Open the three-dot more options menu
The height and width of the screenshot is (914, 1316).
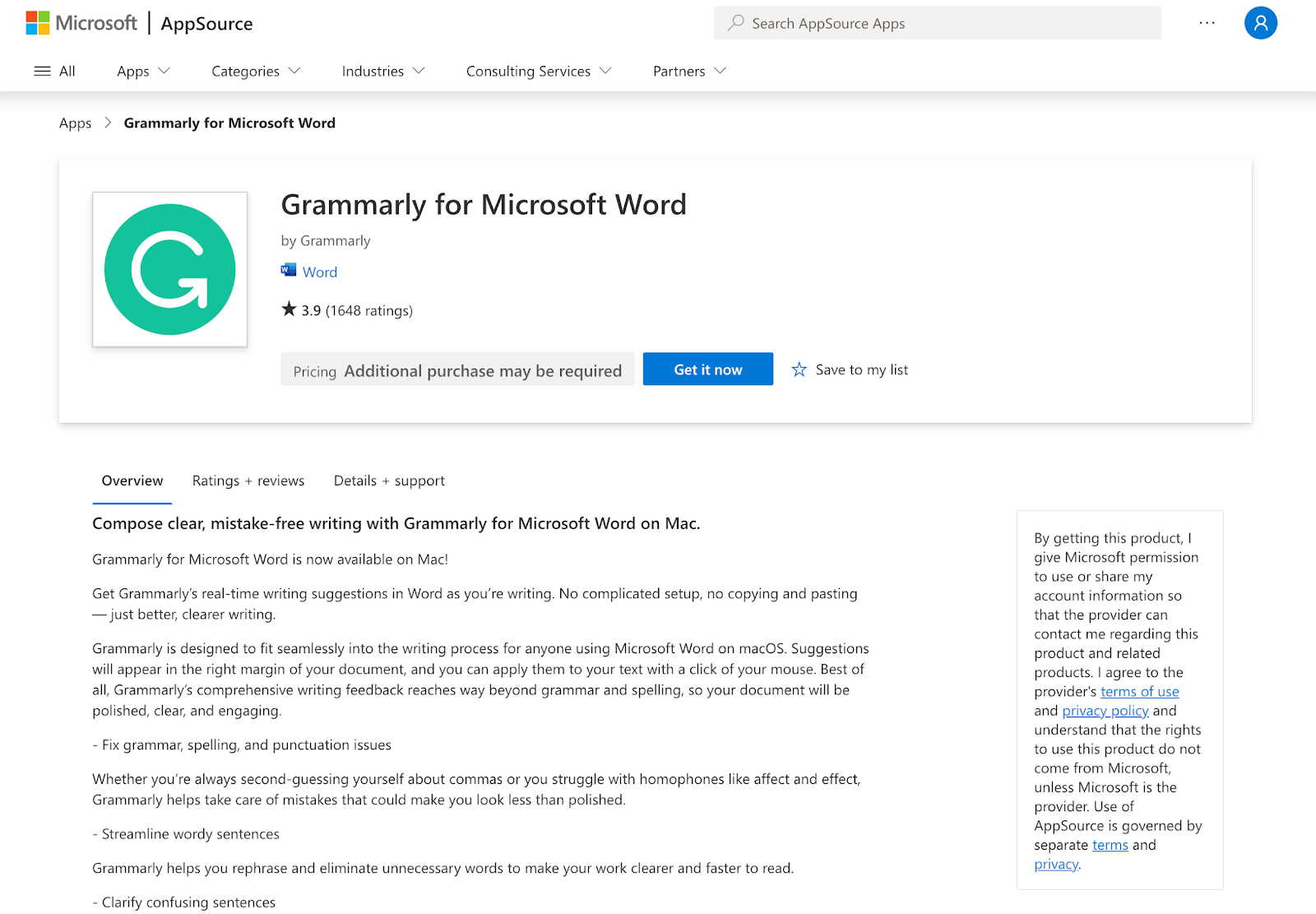tap(1207, 23)
